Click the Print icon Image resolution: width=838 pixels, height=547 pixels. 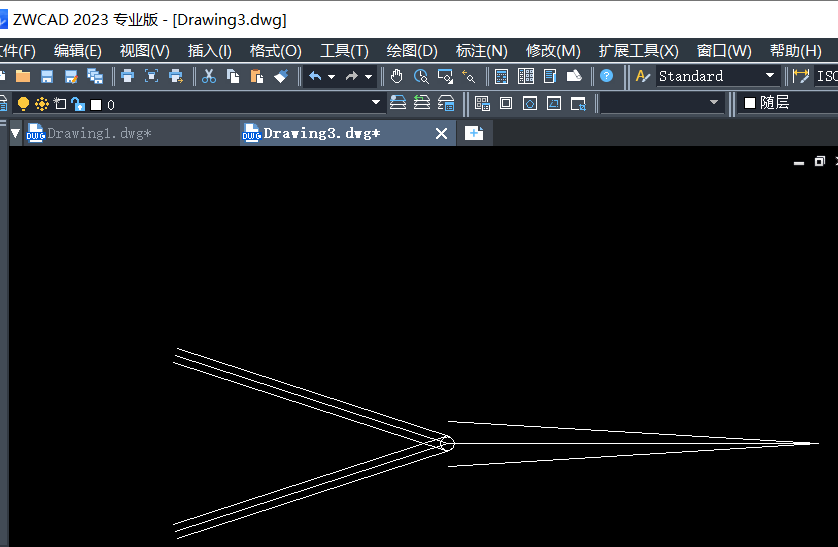127,76
